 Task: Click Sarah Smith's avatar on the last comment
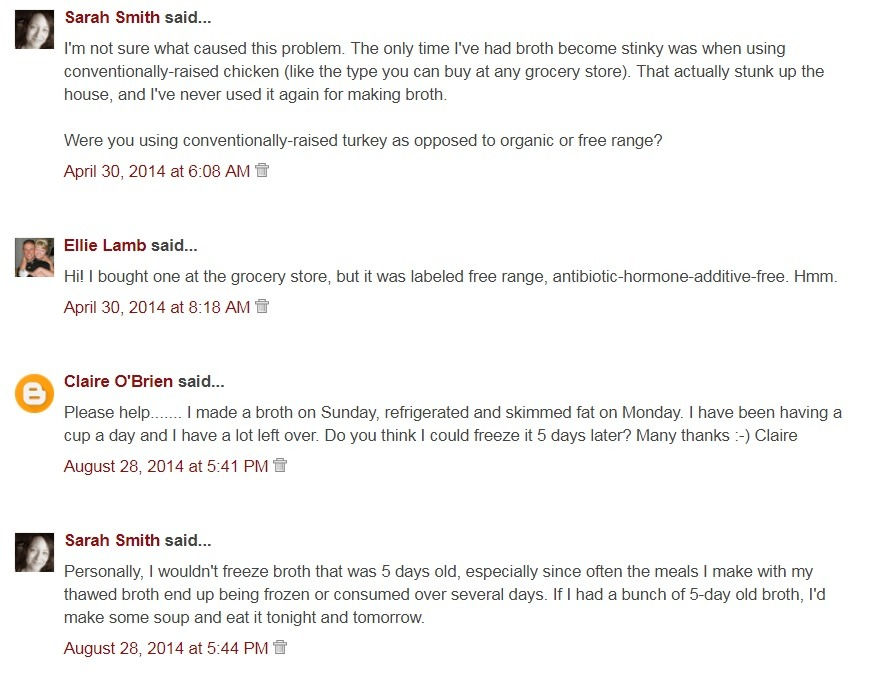34,552
